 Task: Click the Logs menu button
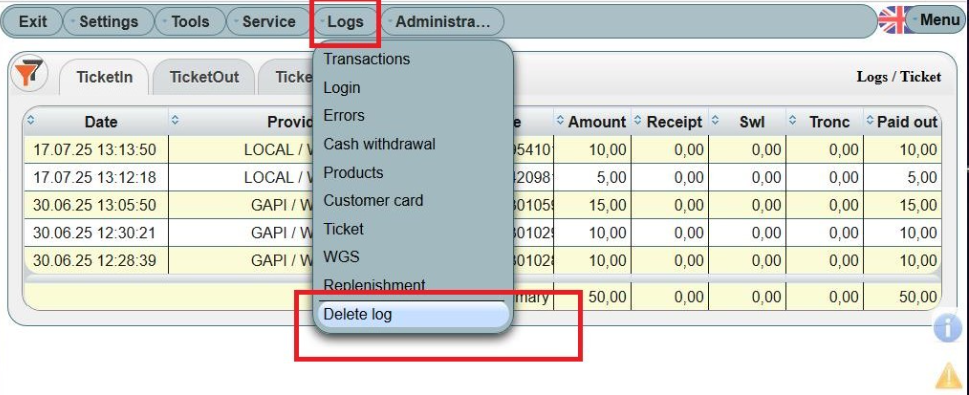[345, 22]
